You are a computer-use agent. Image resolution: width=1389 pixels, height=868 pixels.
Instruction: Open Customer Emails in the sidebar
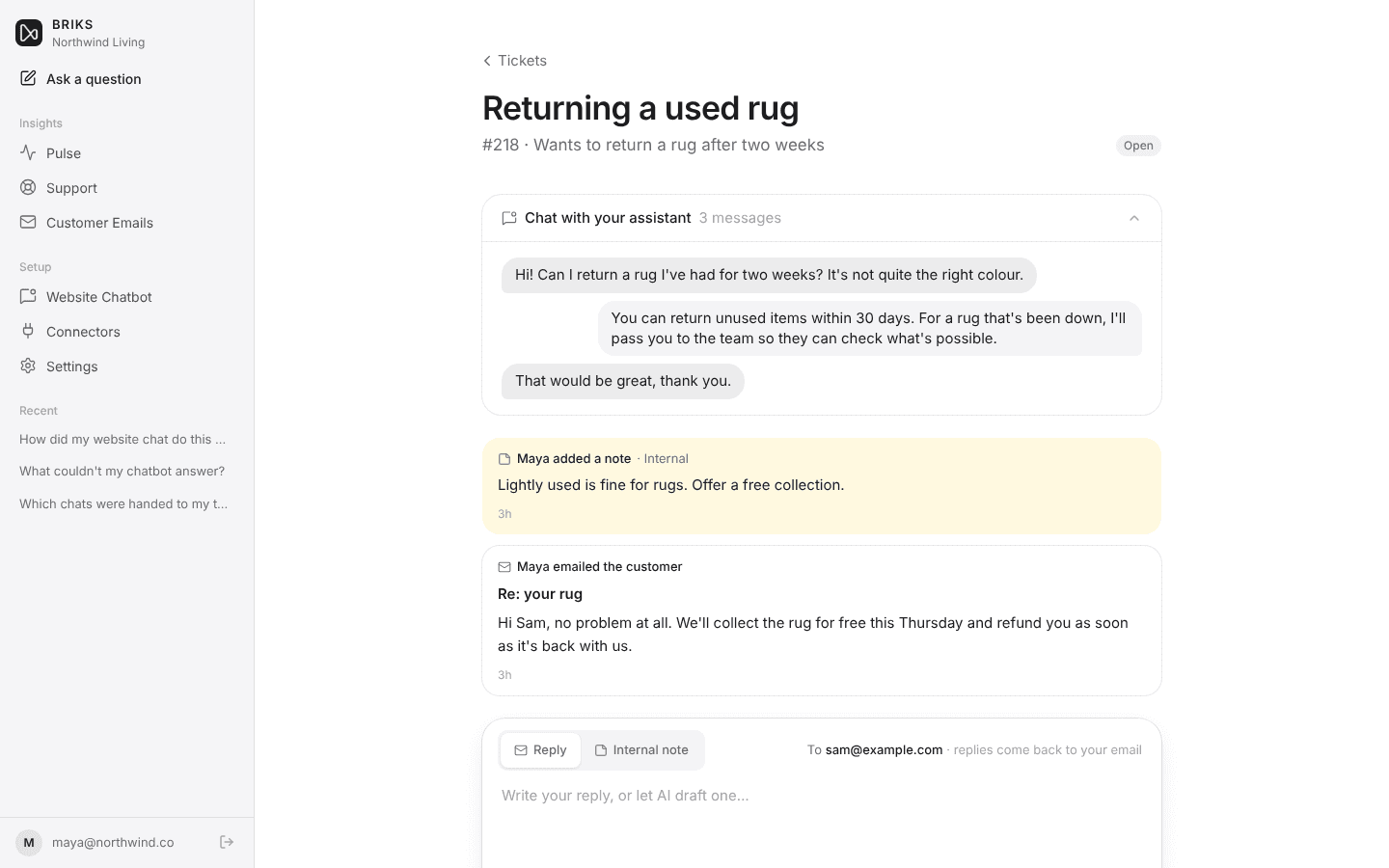(x=127, y=222)
